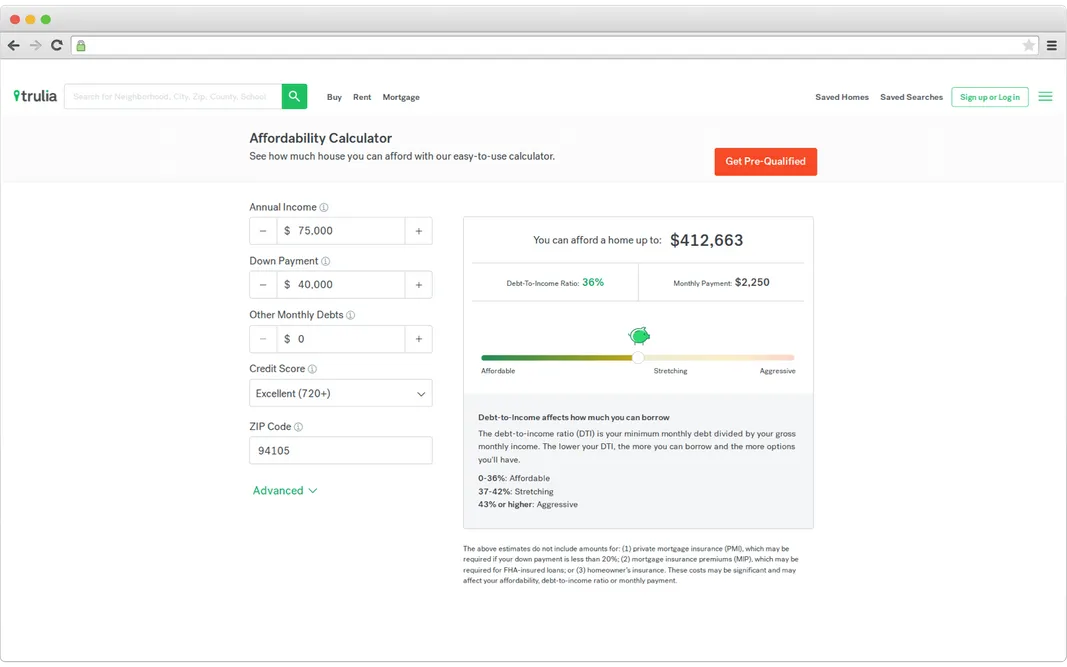Click ZIP Code info icon
This screenshot has width=1067, height=667.
click(x=298, y=427)
